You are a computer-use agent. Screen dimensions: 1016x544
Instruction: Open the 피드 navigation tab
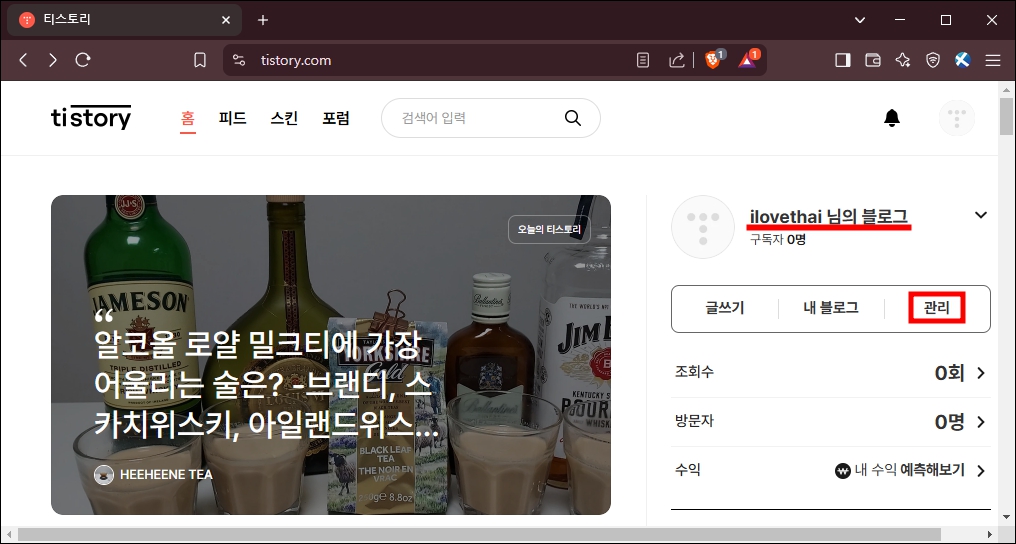tap(233, 118)
